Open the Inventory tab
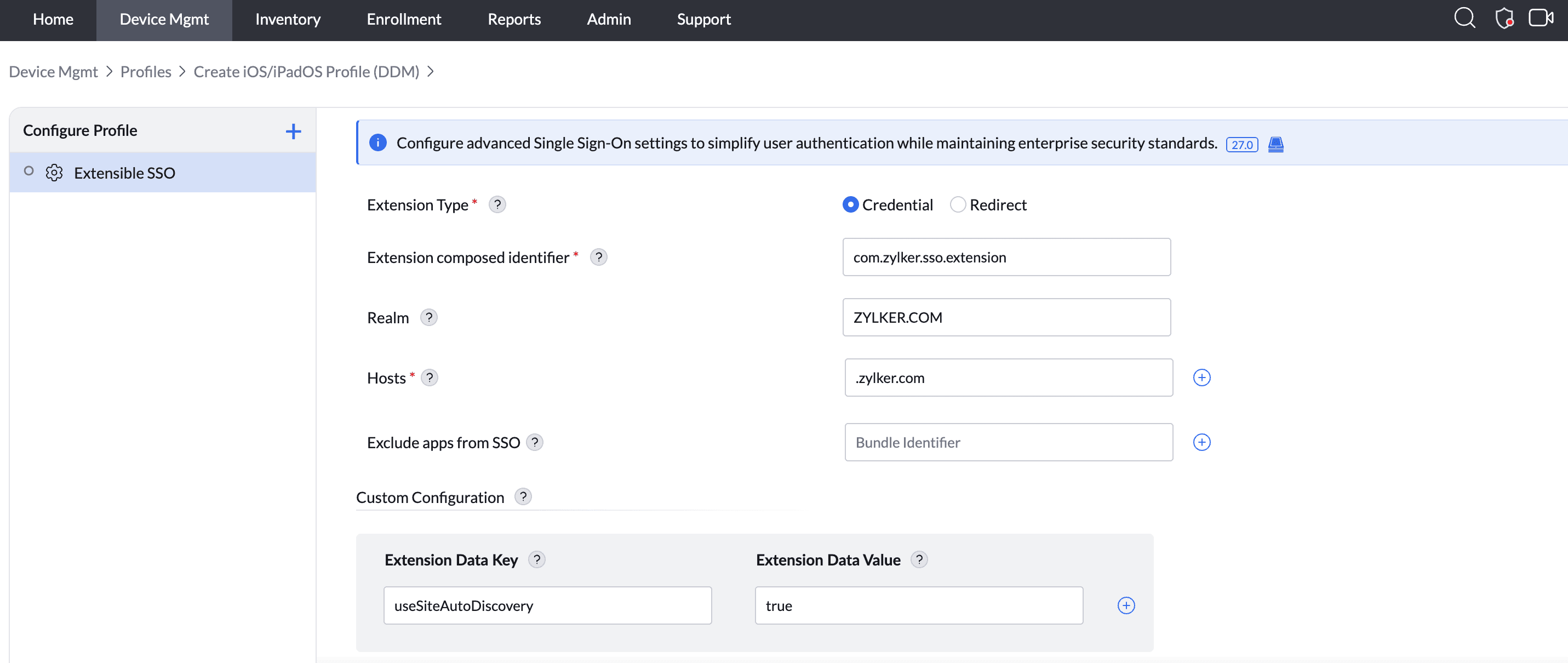The width and height of the screenshot is (1568, 663). click(287, 20)
